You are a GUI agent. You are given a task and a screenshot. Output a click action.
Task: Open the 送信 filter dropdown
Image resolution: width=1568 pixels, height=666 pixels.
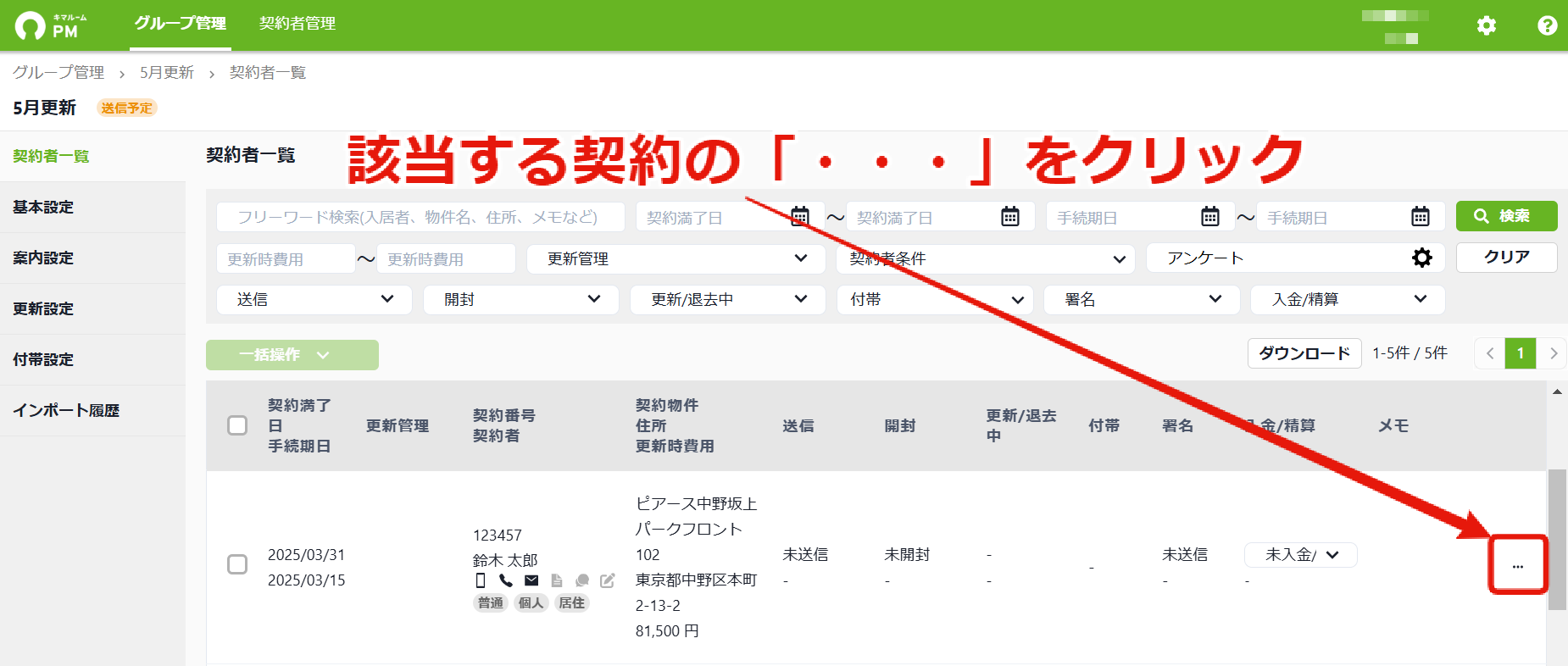click(x=314, y=299)
